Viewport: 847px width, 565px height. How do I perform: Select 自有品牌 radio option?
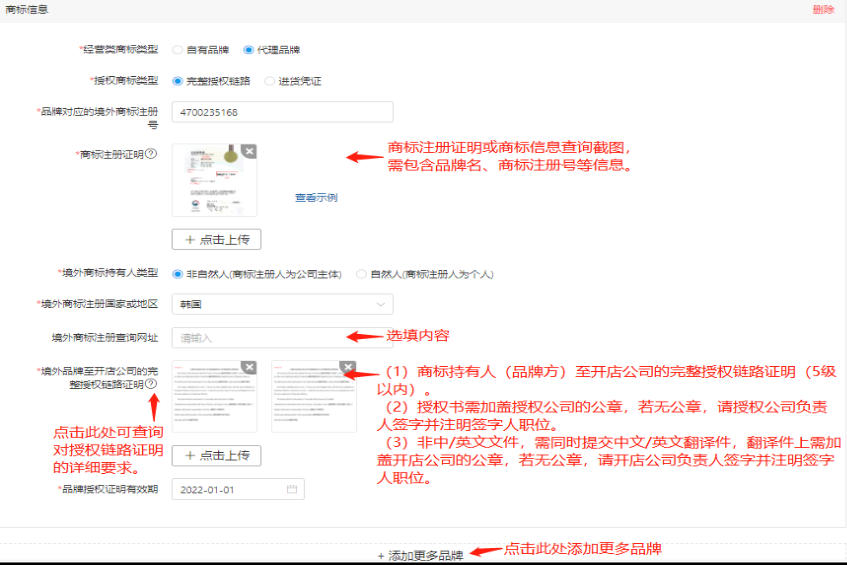(x=178, y=49)
